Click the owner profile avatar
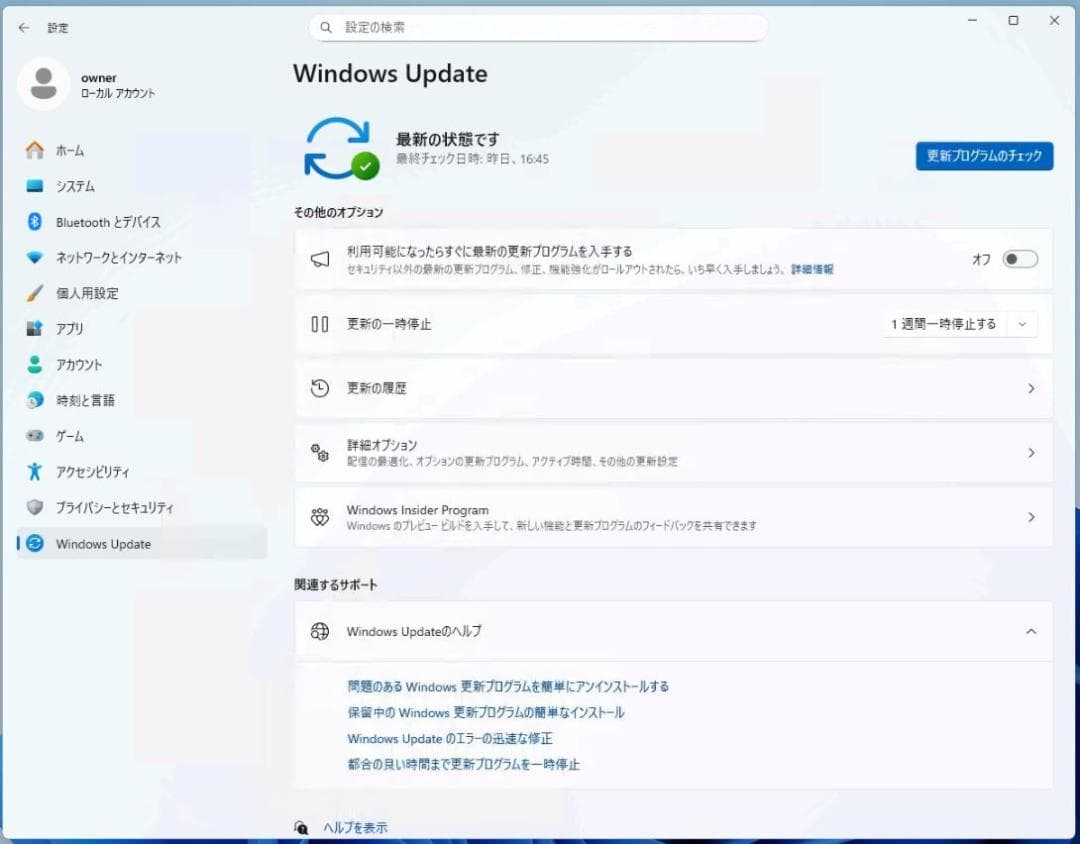 pyautogui.click(x=43, y=85)
